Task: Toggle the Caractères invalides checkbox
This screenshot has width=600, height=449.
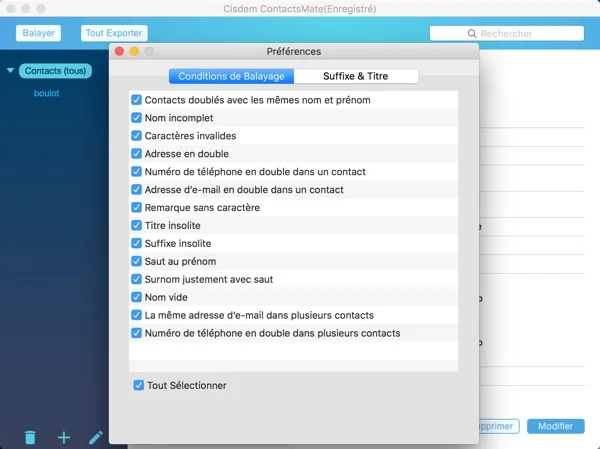Action: (x=136, y=136)
